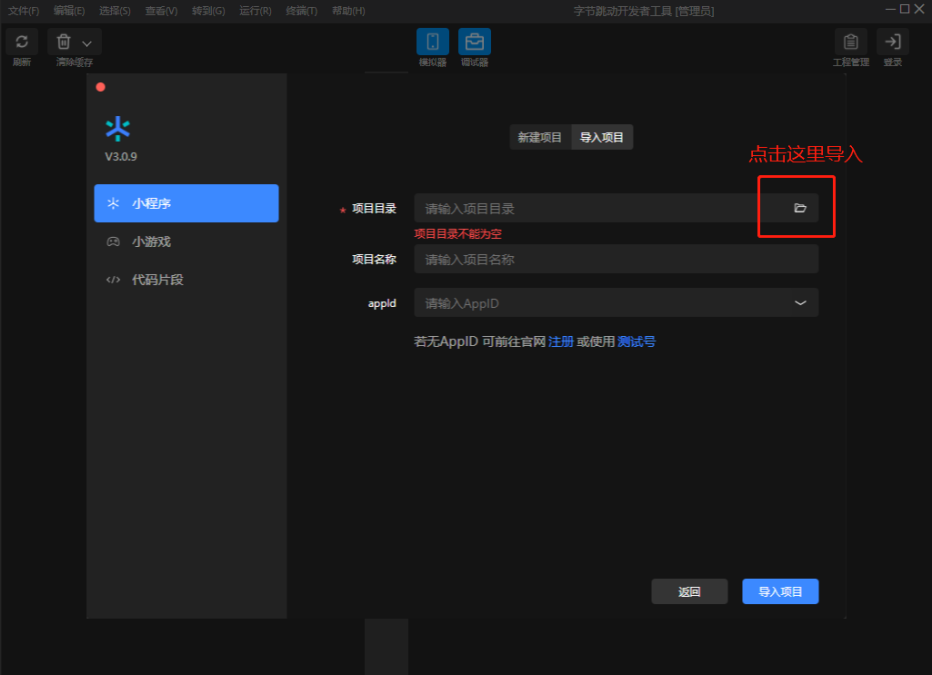Switch to the 导入项目 tab
This screenshot has width=932, height=675.
coord(602,137)
